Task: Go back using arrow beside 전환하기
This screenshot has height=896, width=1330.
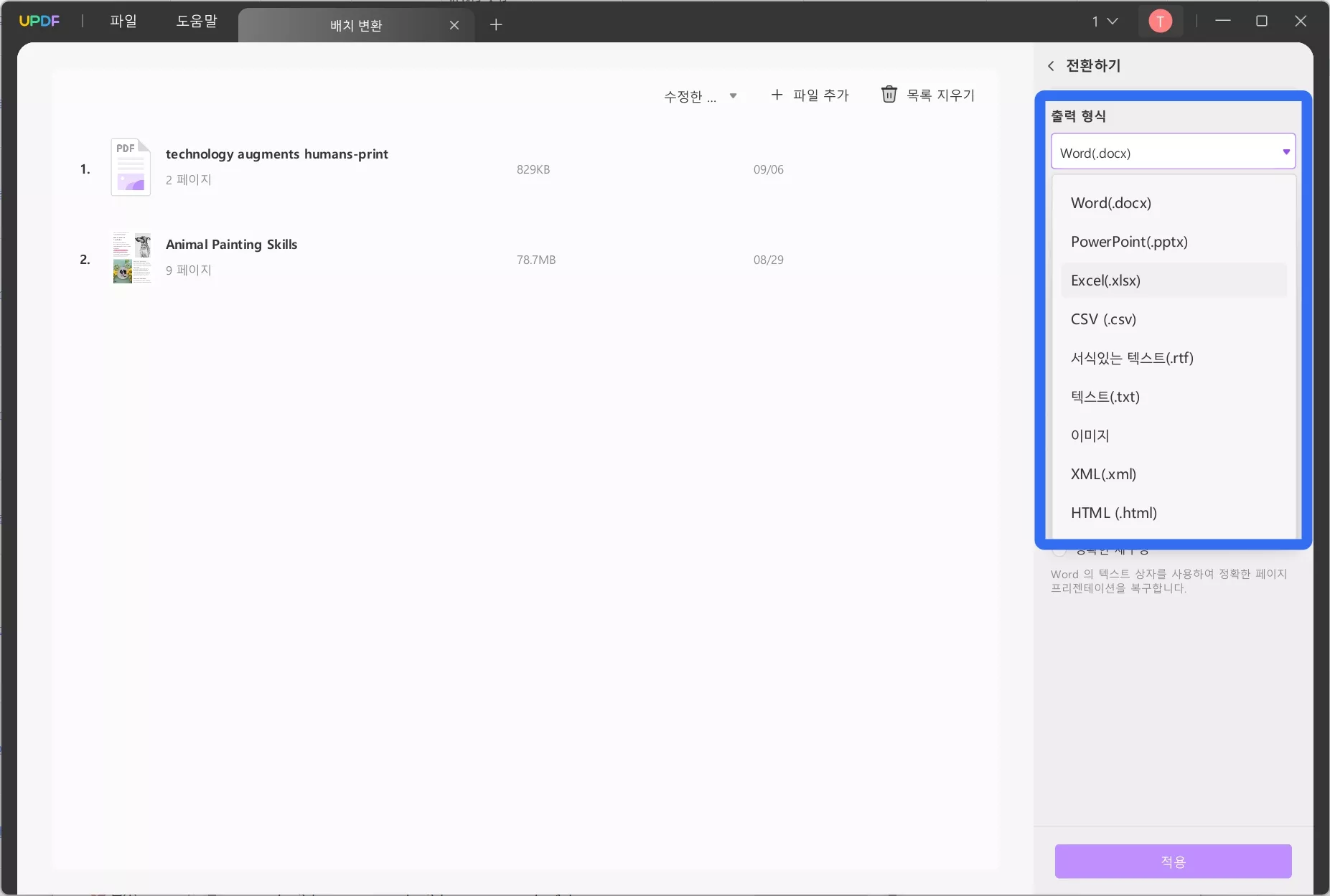Action: pyautogui.click(x=1051, y=66)
